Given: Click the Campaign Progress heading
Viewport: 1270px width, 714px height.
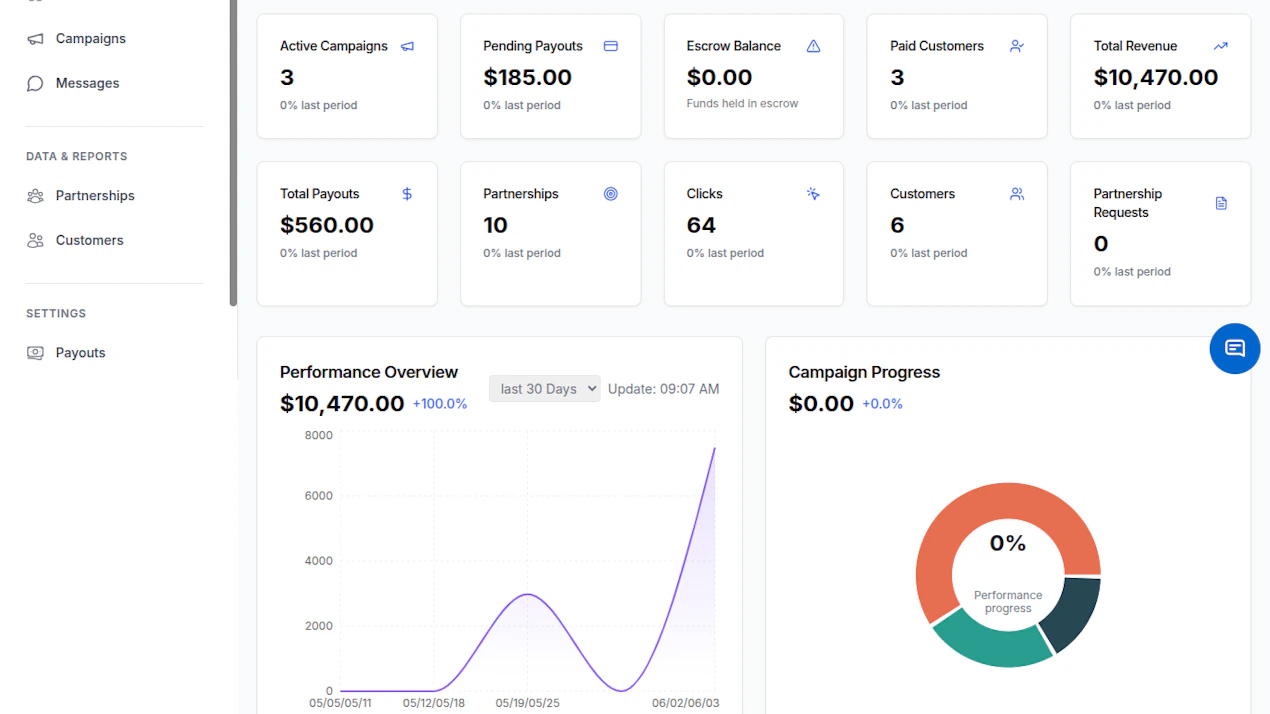Looking at the screenshot, I should 864,372.
